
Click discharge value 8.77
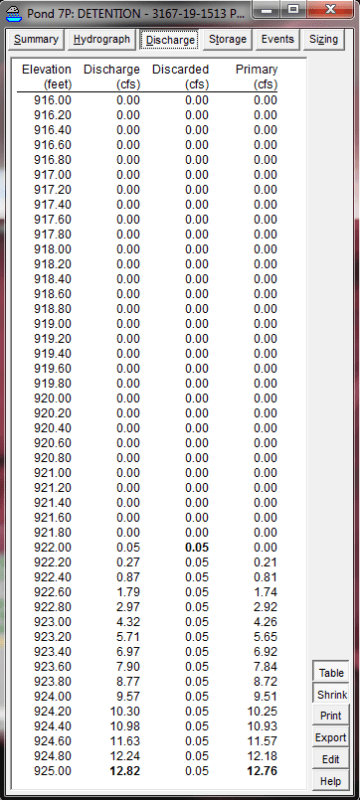coord(128,681)
